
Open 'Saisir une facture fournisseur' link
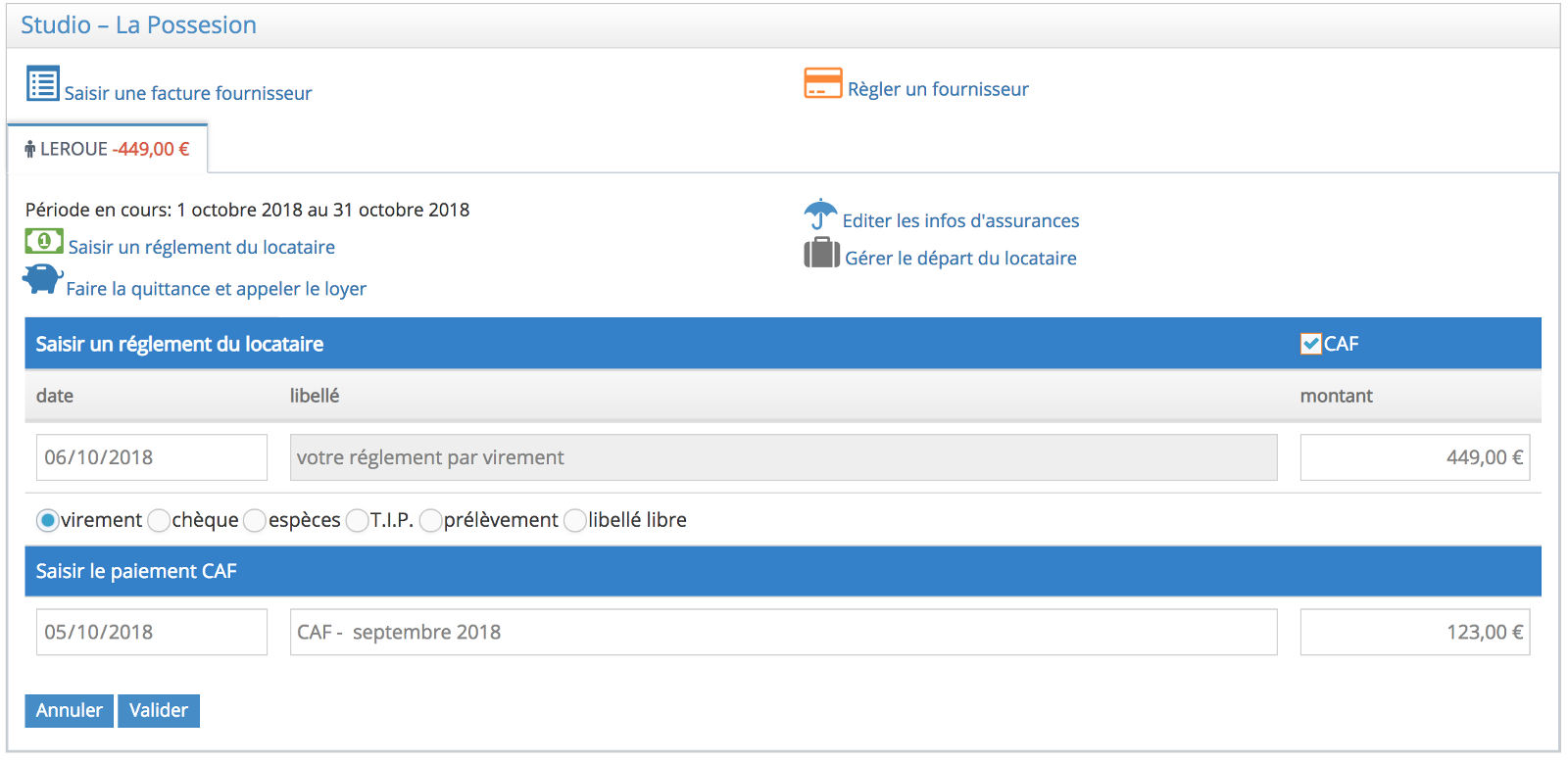click(188, 93)
